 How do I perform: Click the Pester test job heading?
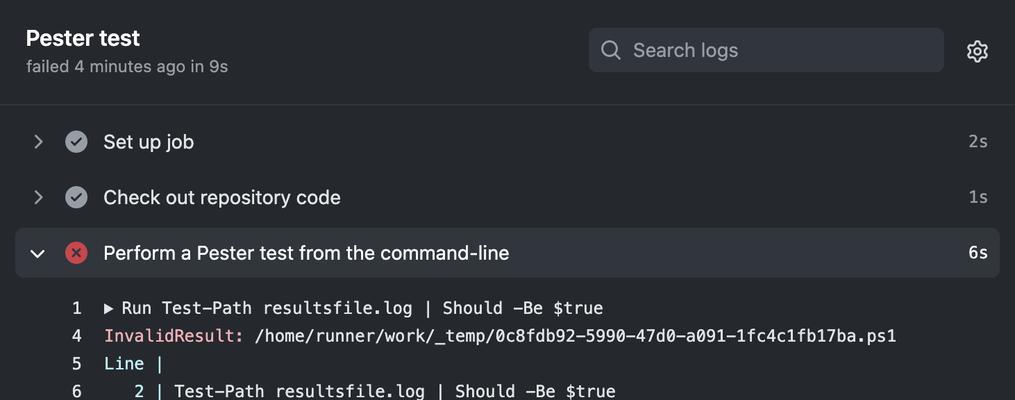point(83,38)
